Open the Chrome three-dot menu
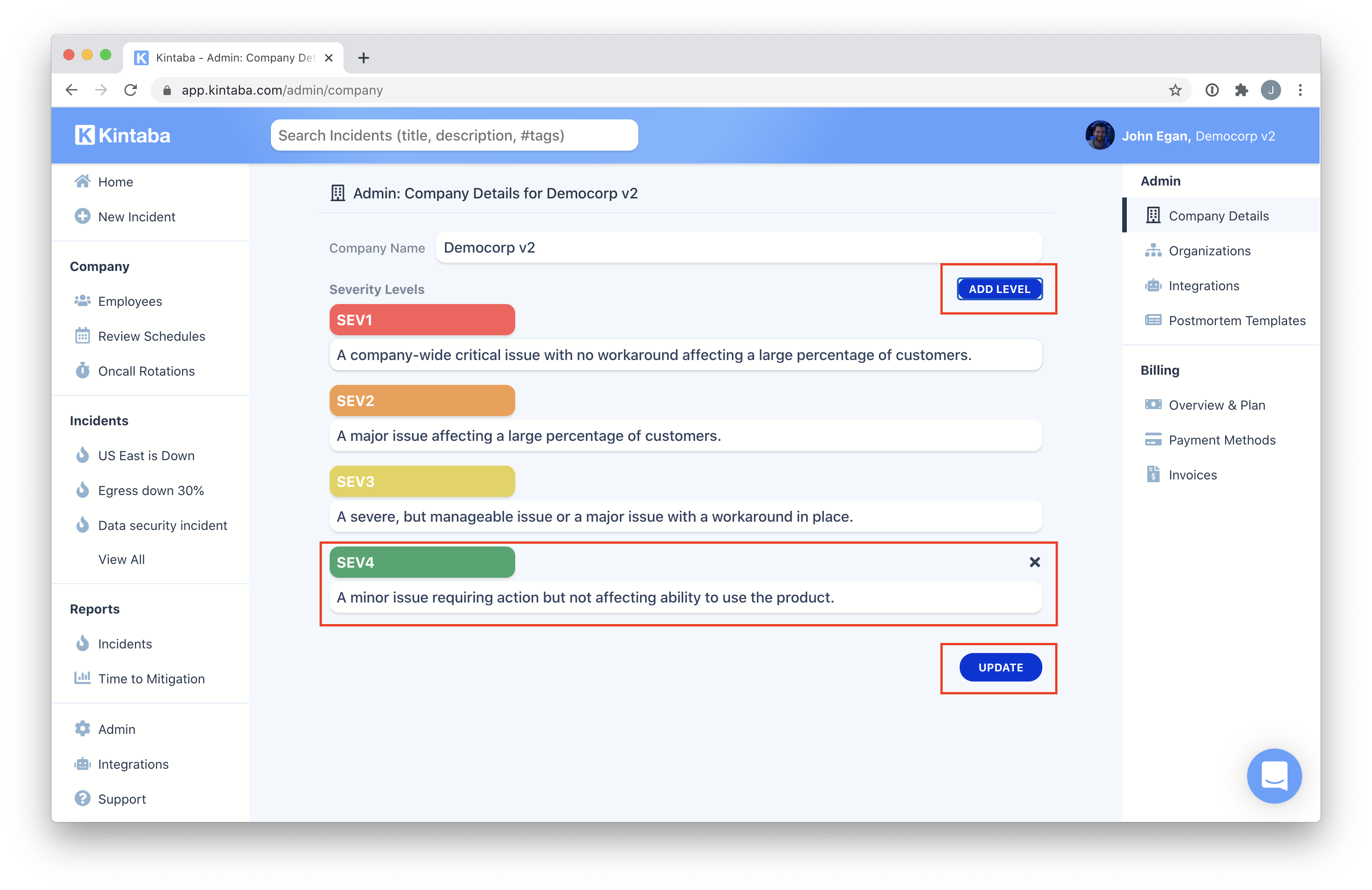 click(1300, 90)
